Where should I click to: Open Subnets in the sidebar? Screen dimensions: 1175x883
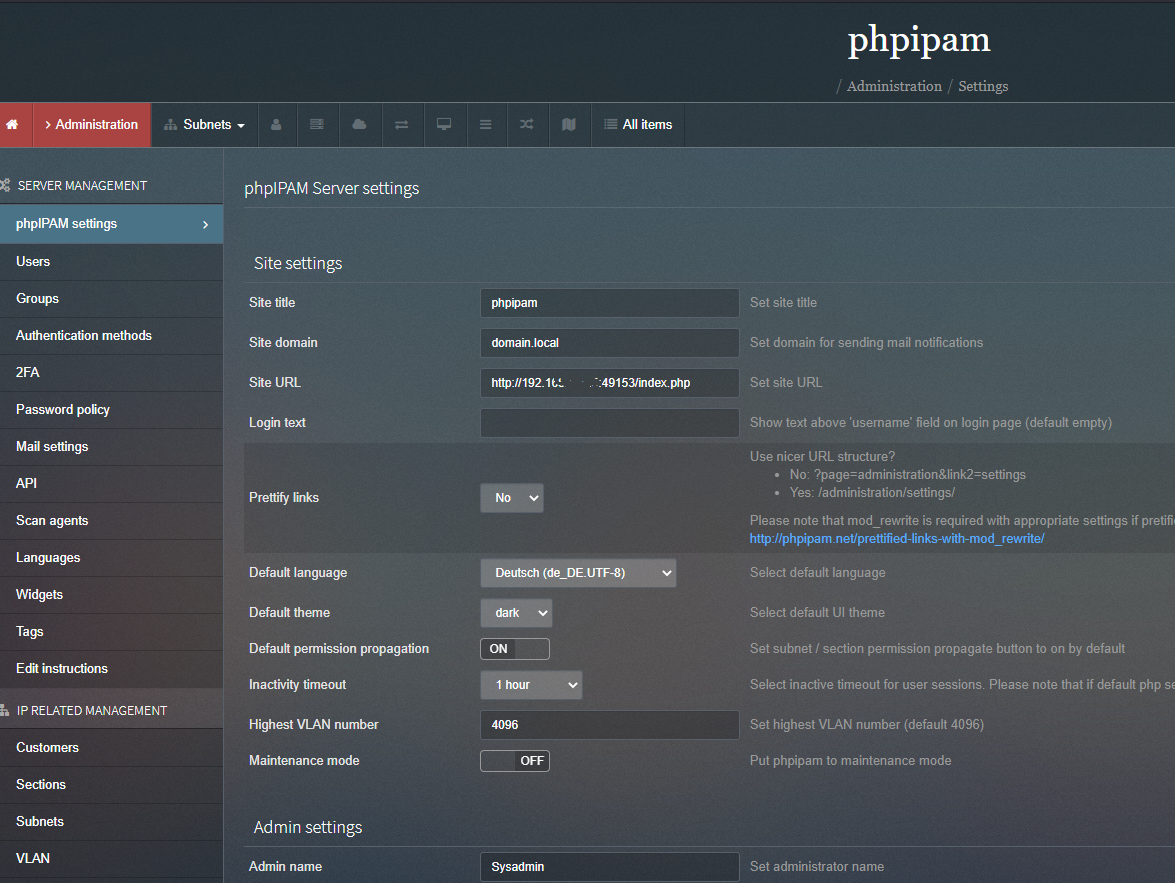tap(112, 822)
